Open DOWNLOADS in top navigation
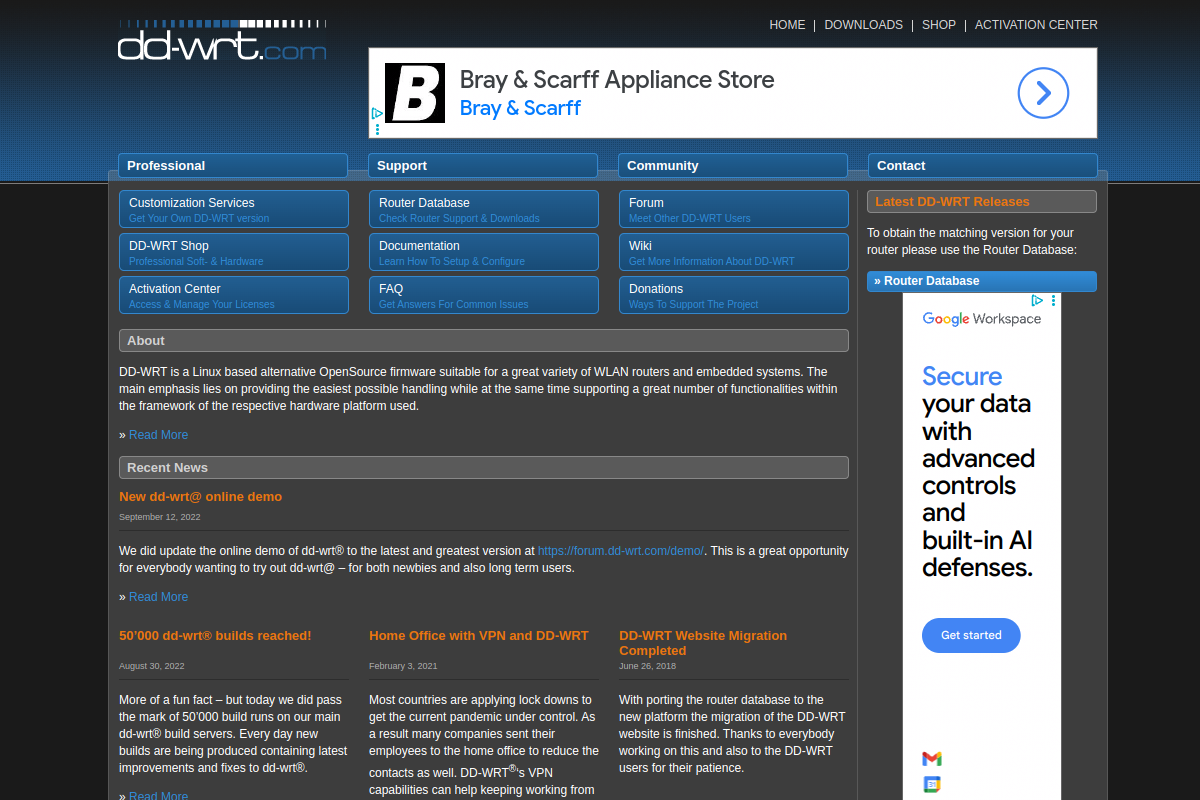Screen dimensions: 1200x800 point(863,25)
